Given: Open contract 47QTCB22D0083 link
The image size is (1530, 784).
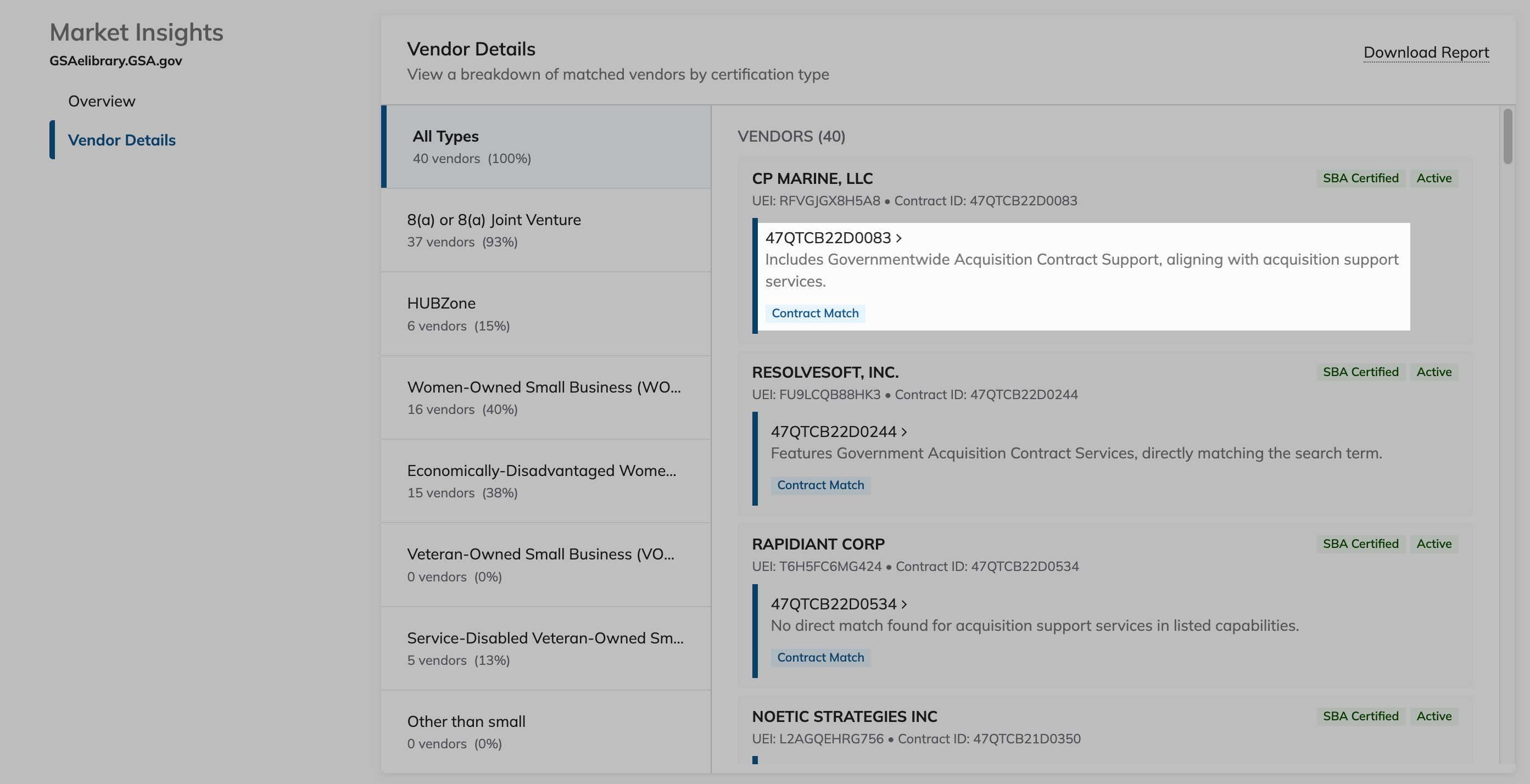Looking at the screenshot, I should 828,238.
